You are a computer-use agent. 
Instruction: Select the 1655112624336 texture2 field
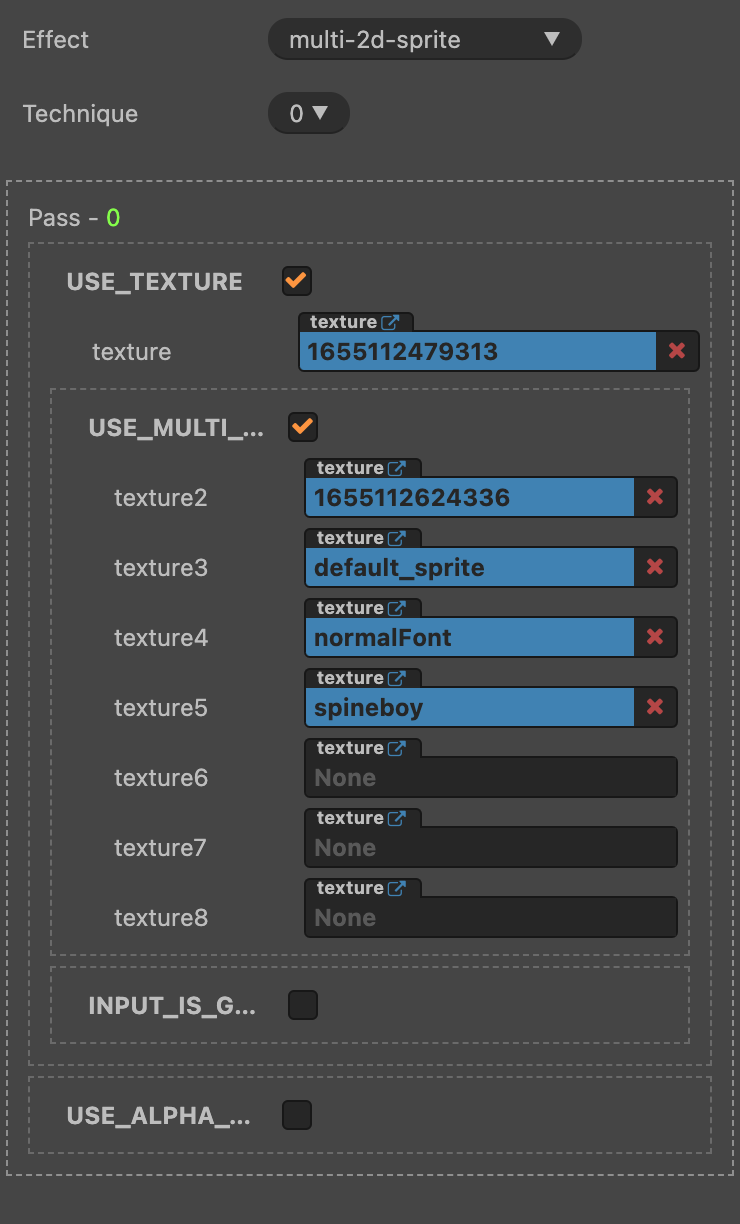(x=470, y=497)
